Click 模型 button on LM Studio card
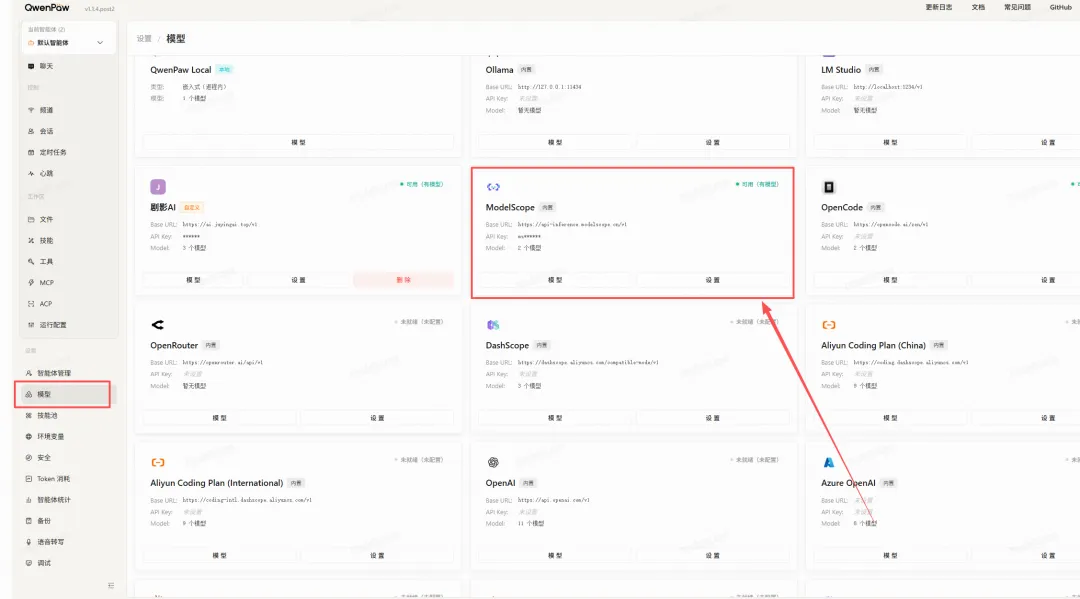The width and height of the screenshot is (1080, 599). pyautogui.click(x=891, y=143)
